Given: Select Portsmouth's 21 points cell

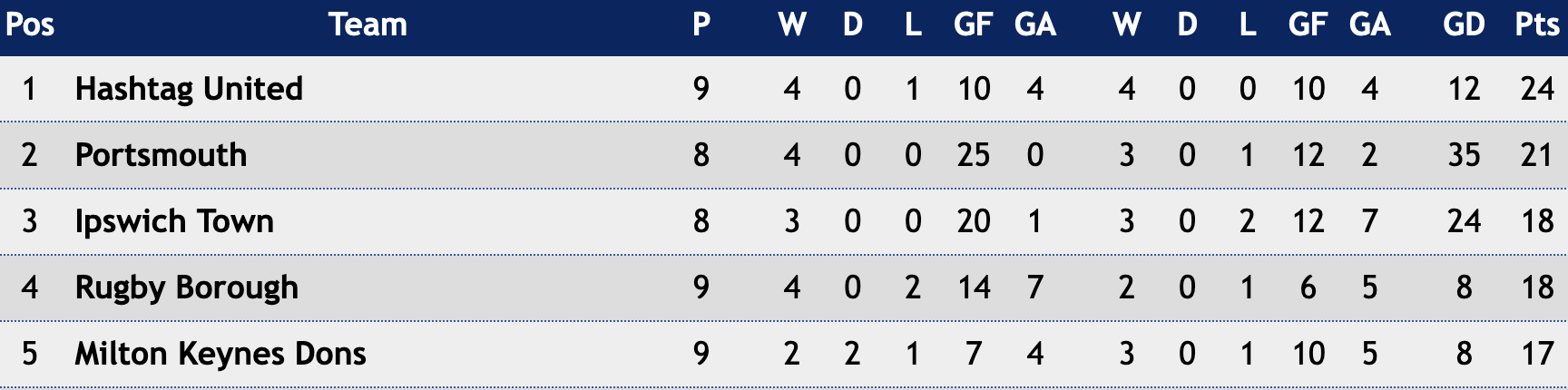Looking at the screenshot, I should pos(1537,155).
